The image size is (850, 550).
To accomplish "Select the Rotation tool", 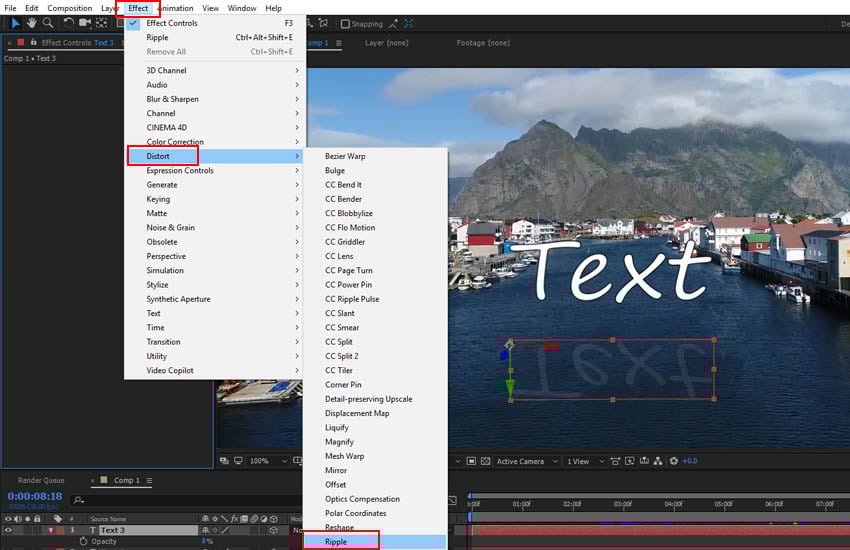I will (68, 23).
